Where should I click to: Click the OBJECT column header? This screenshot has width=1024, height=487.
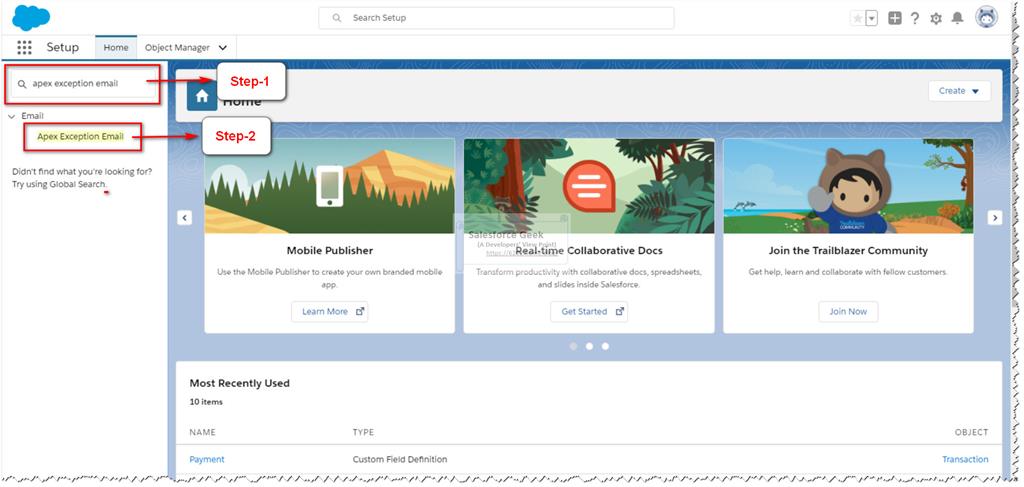(x=972, y=432)
